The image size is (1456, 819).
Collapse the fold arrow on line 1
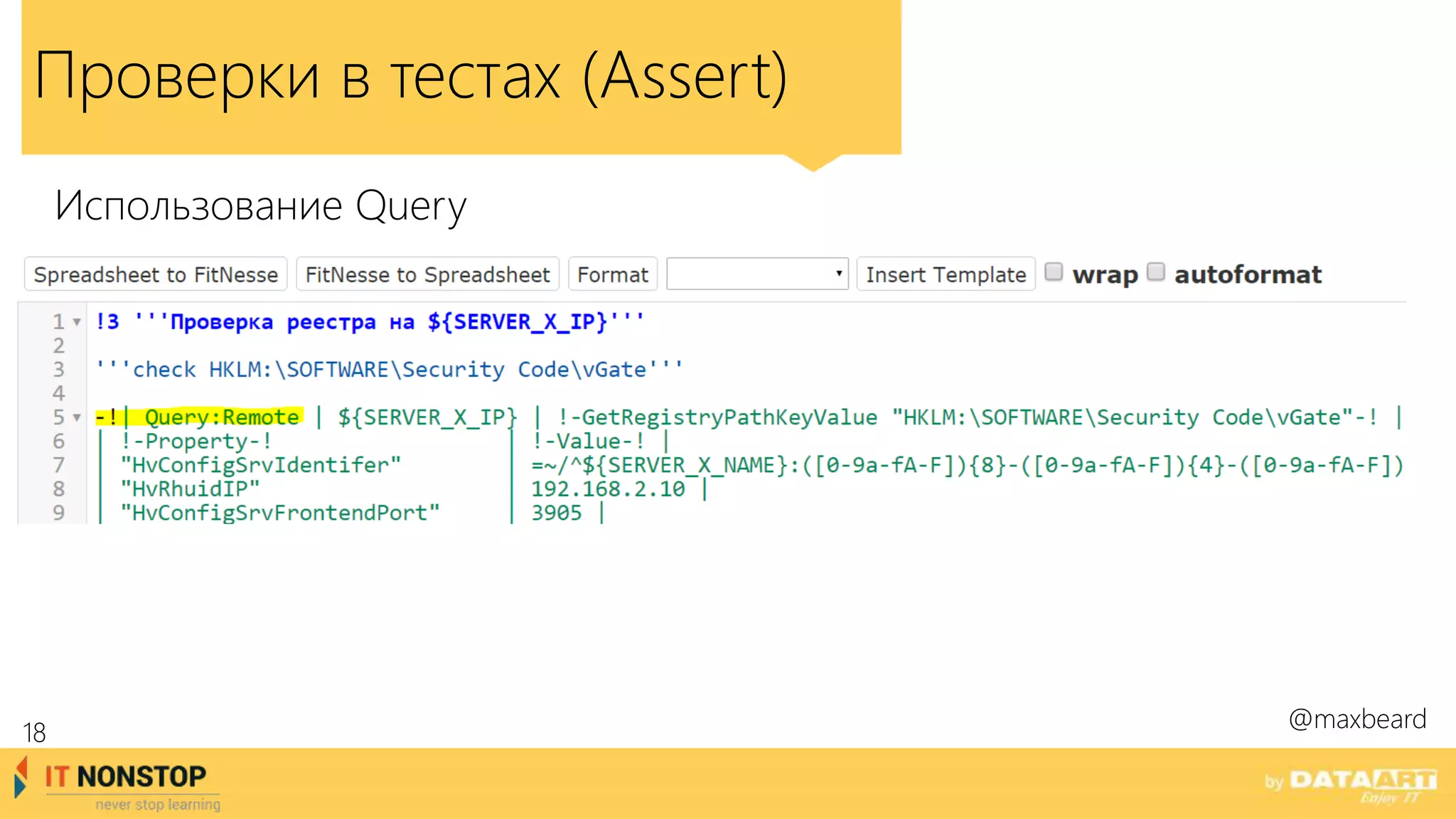coord(77,322)
